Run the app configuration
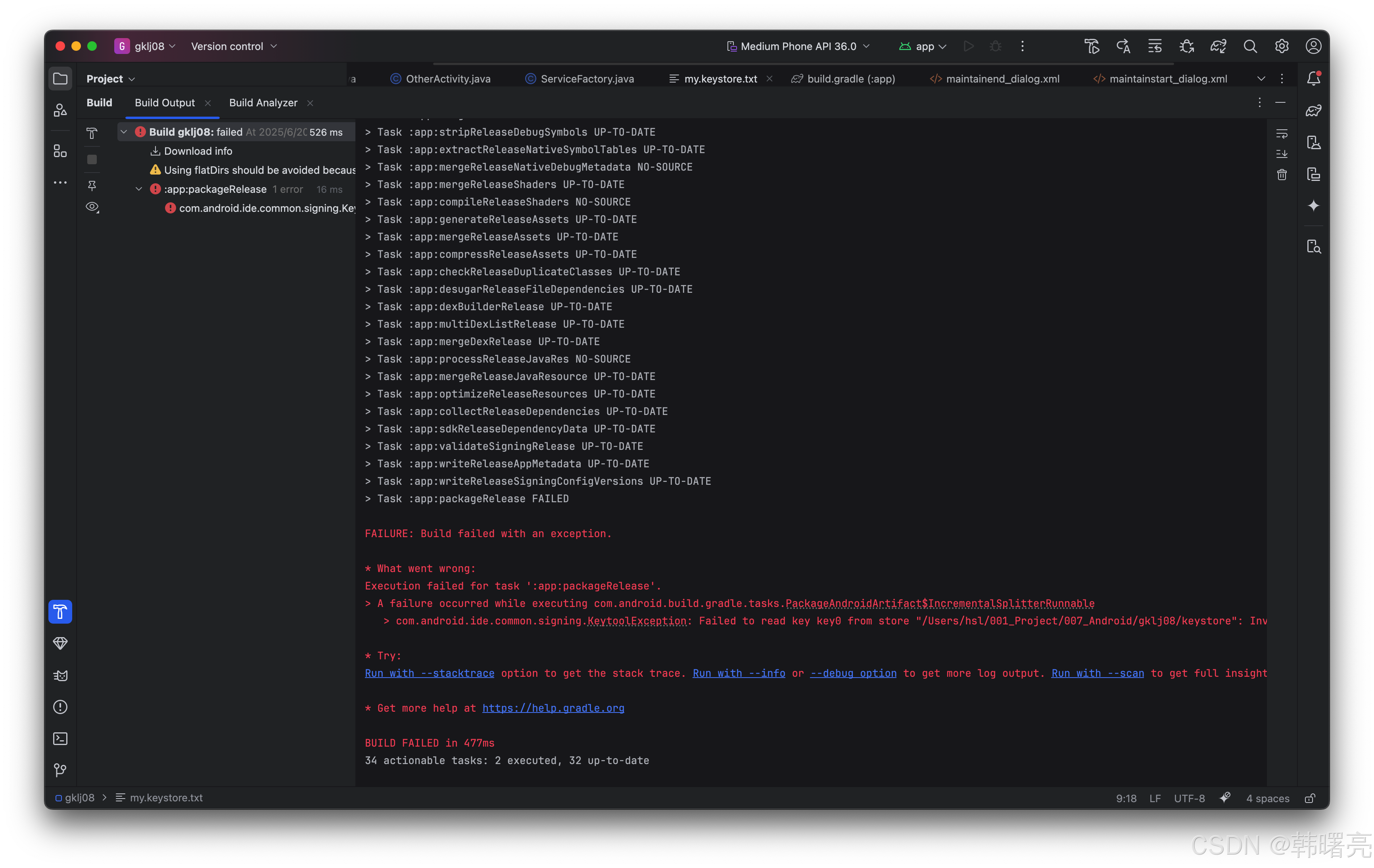 968,46
